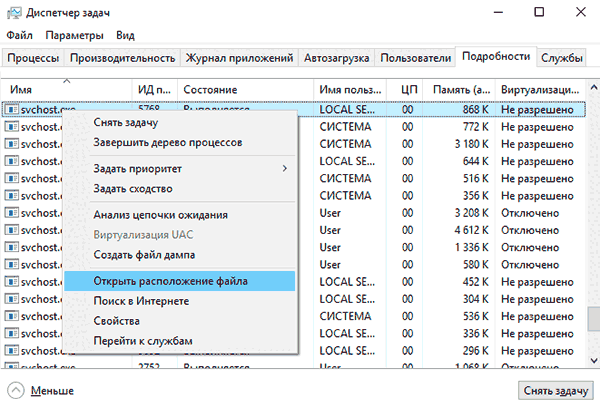Select Отключено in the 3 208 K row

pos(530,213)
